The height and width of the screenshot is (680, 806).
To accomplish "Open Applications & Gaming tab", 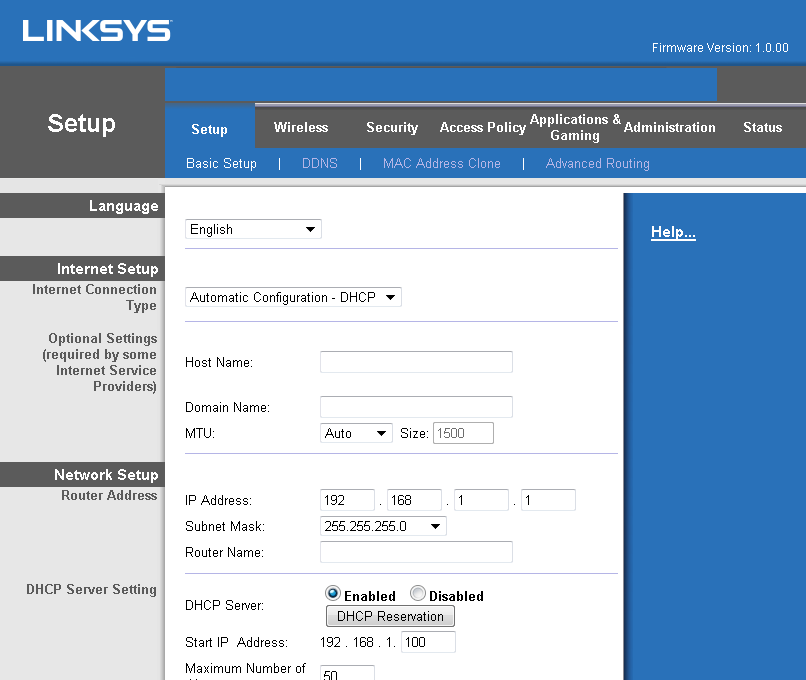I will [x=575, y=127].
